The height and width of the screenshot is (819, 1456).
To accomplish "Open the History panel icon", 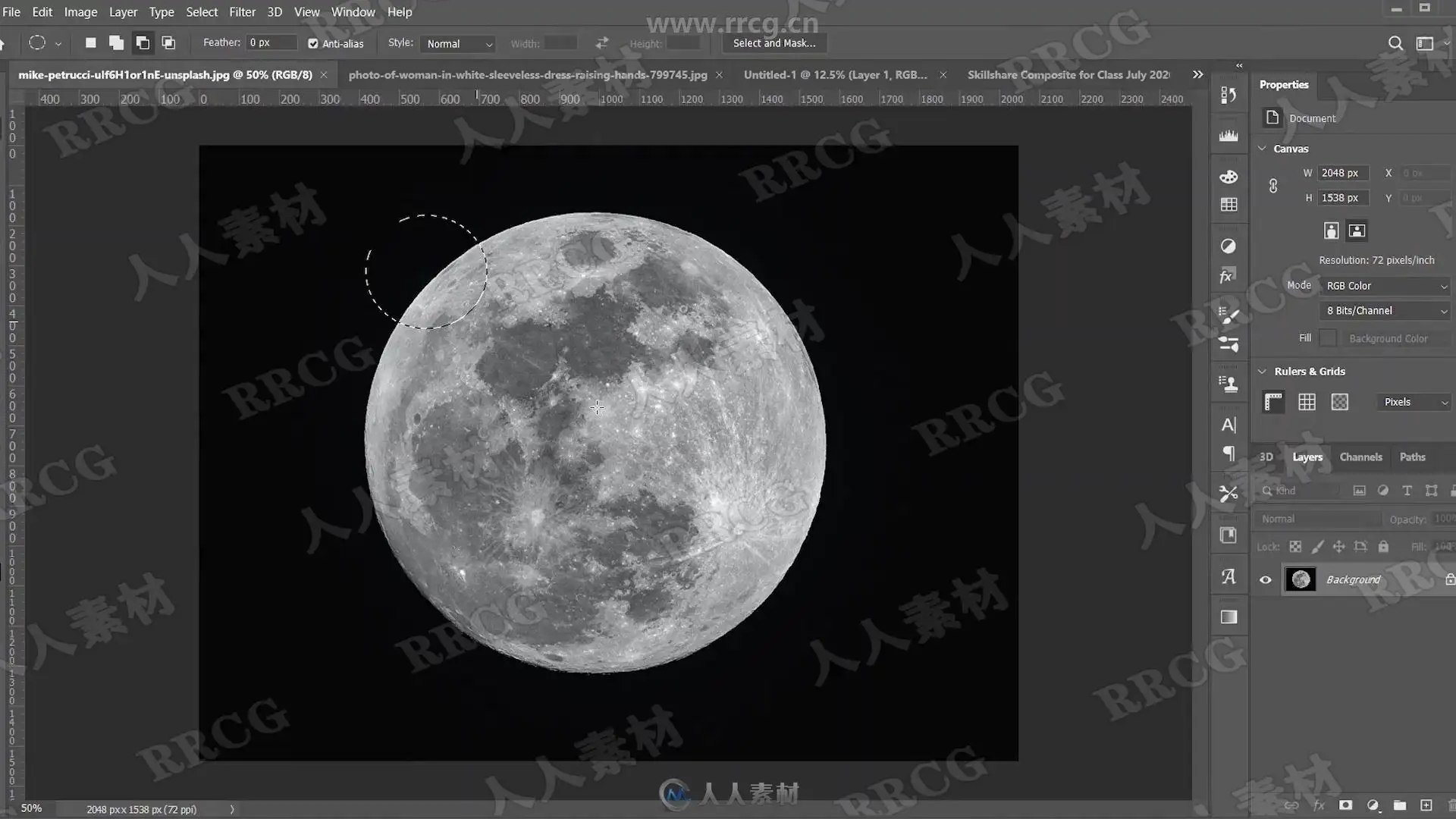I will click(1228, 95).
